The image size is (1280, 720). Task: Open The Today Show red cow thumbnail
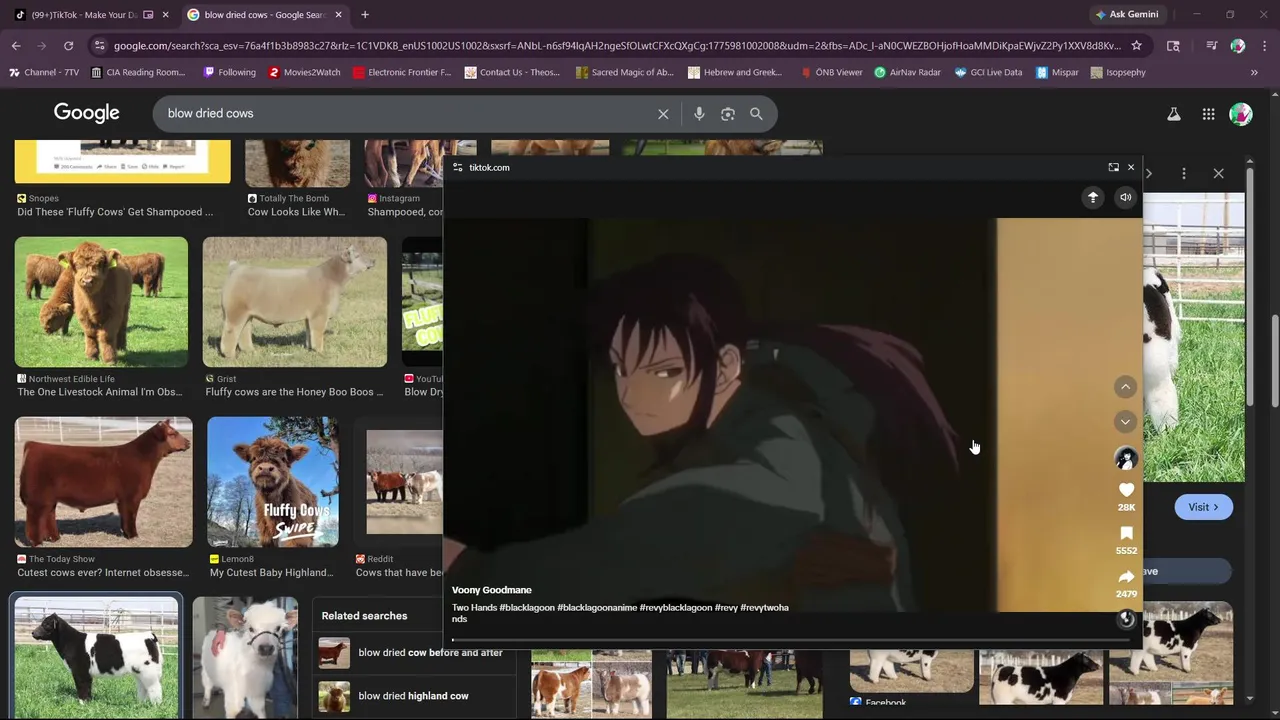[x=103, y=482]
